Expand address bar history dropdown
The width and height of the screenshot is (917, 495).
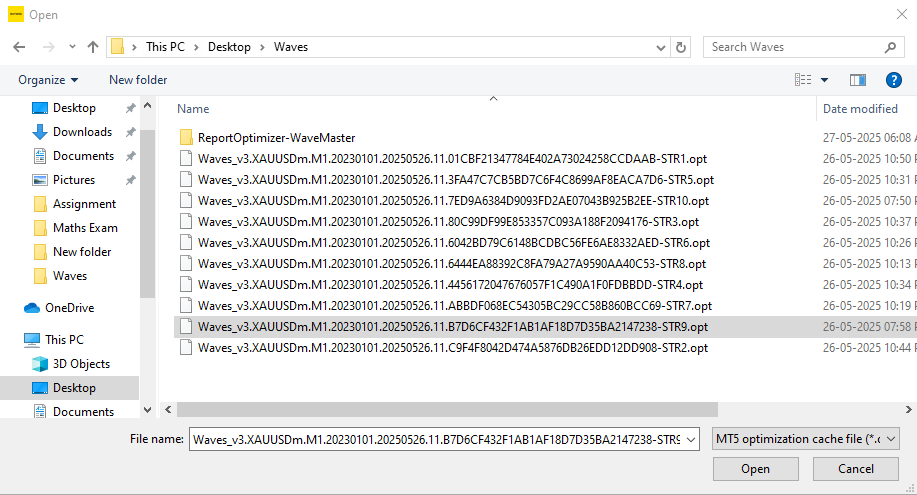(661, 47)
